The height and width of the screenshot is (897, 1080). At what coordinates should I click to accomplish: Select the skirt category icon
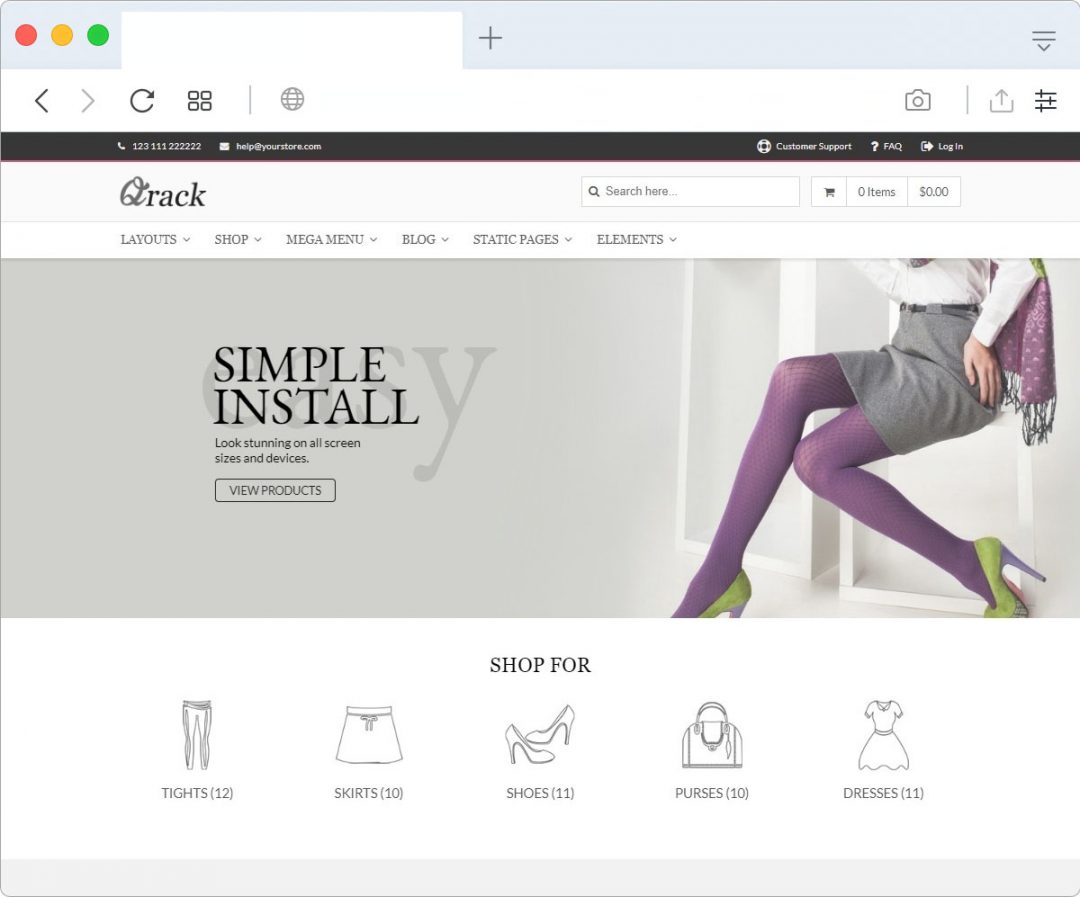click(368, 735)
